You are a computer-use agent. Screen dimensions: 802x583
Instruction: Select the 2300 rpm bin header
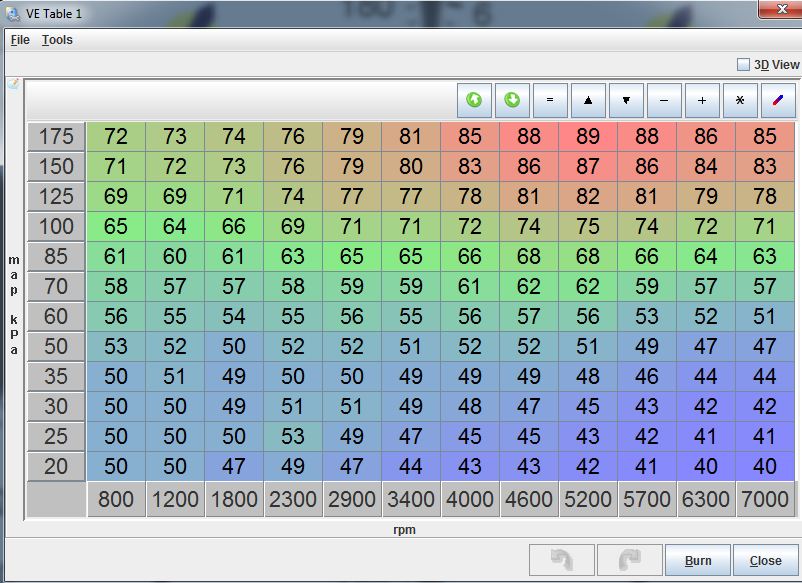tap(293, 499)
